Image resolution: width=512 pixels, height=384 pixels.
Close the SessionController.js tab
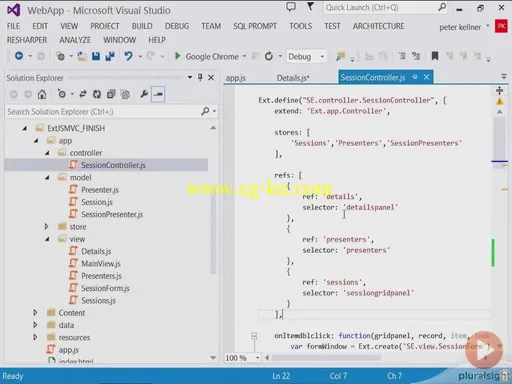(426, 77)
